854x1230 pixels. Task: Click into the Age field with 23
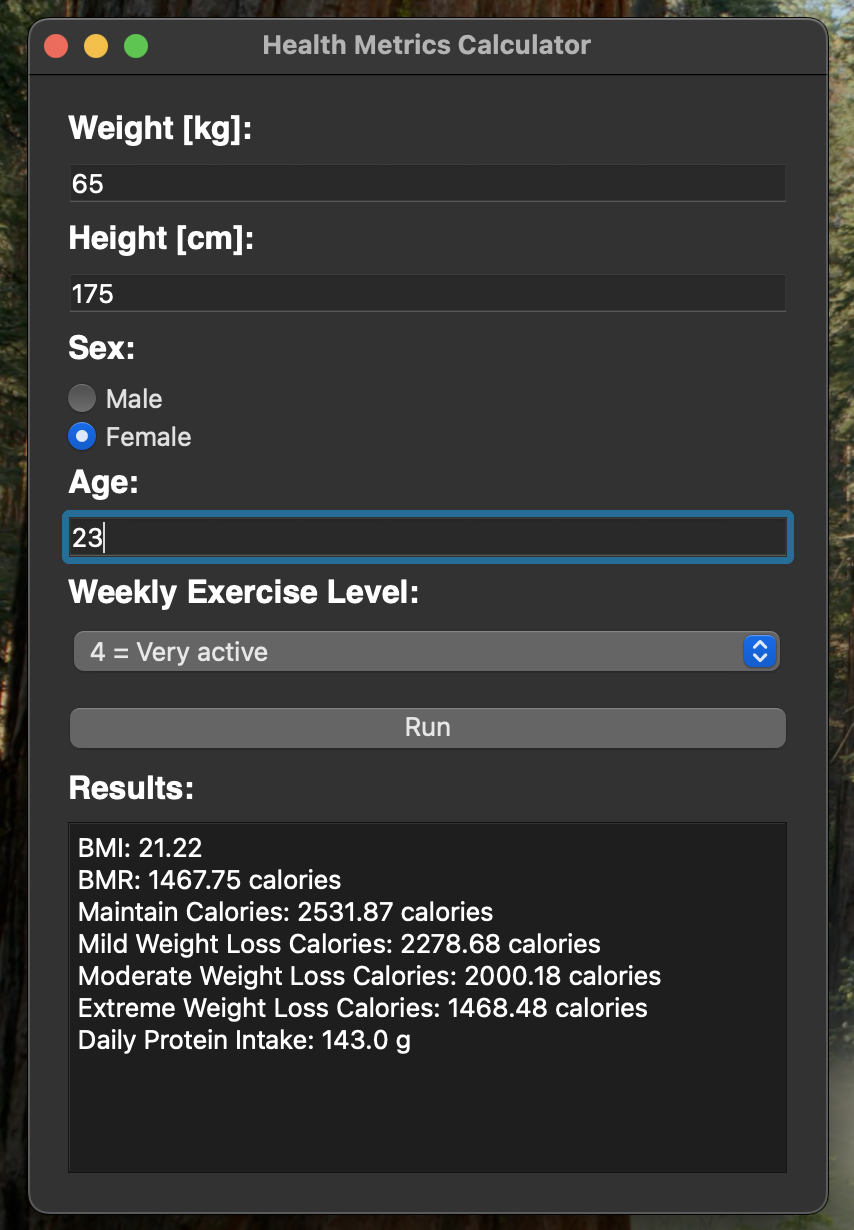427,537
